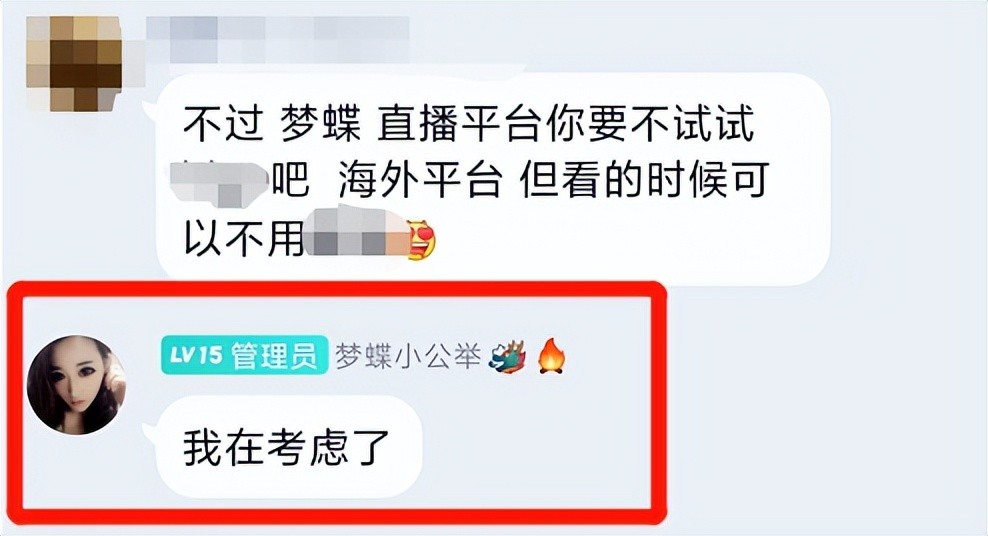This screenshot has width=988, height=536.
Task: Select the message bubble starting with 不过
Action: (x=493, y=180)
